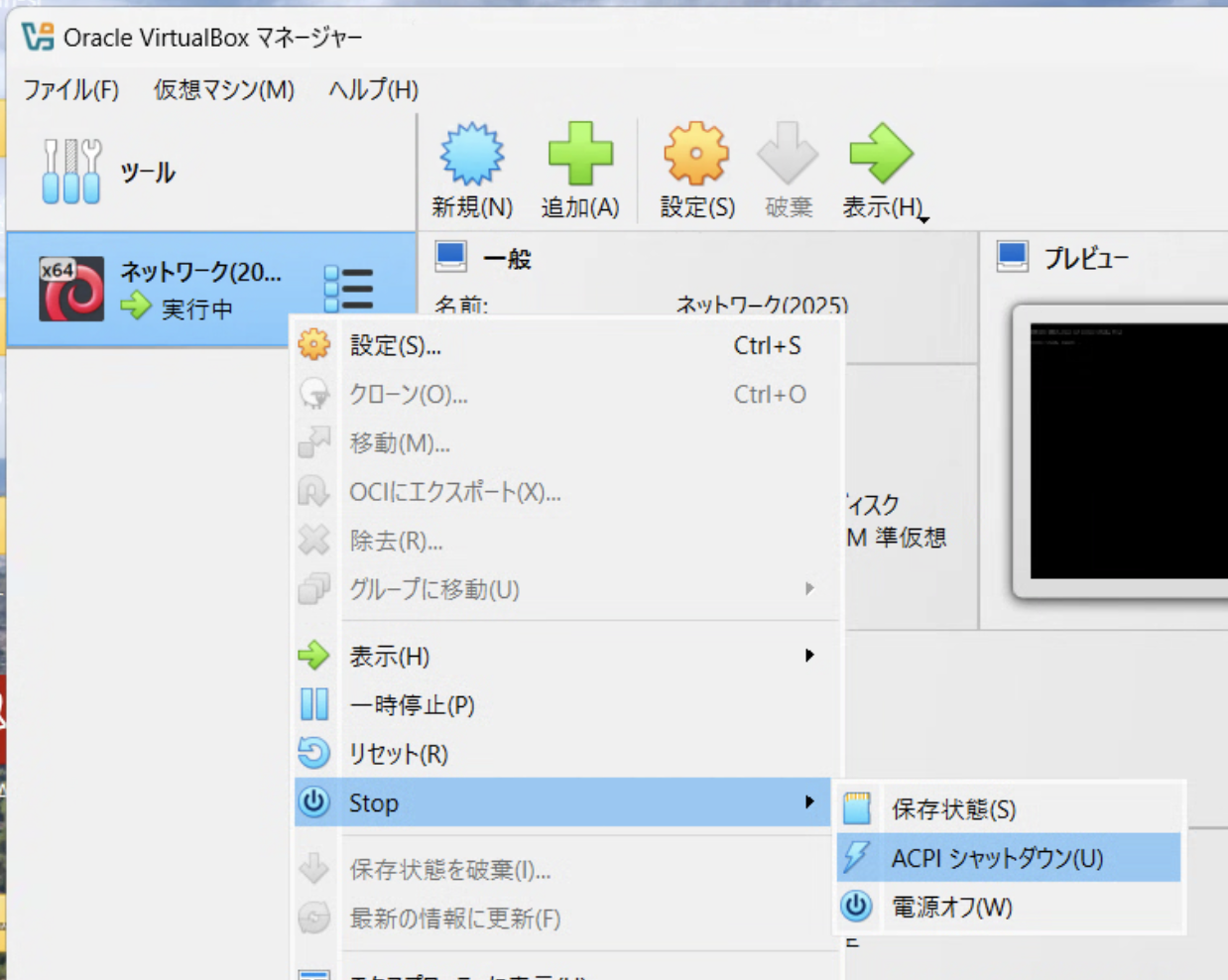Click the reset icon beside リセット(R)
Screen dimensions: 1228x980
click(x=314, y=753)
